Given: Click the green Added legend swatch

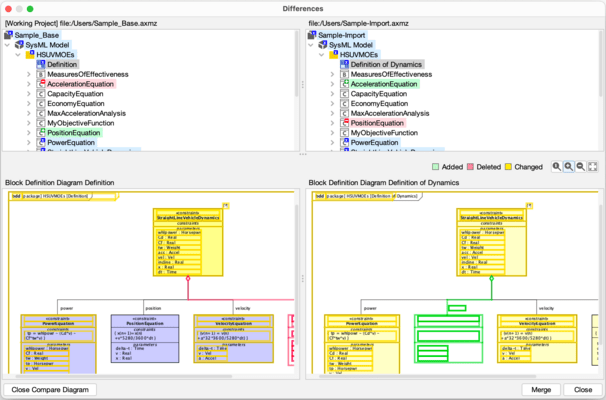Looking at the screenshot, I should click(437, 166).
